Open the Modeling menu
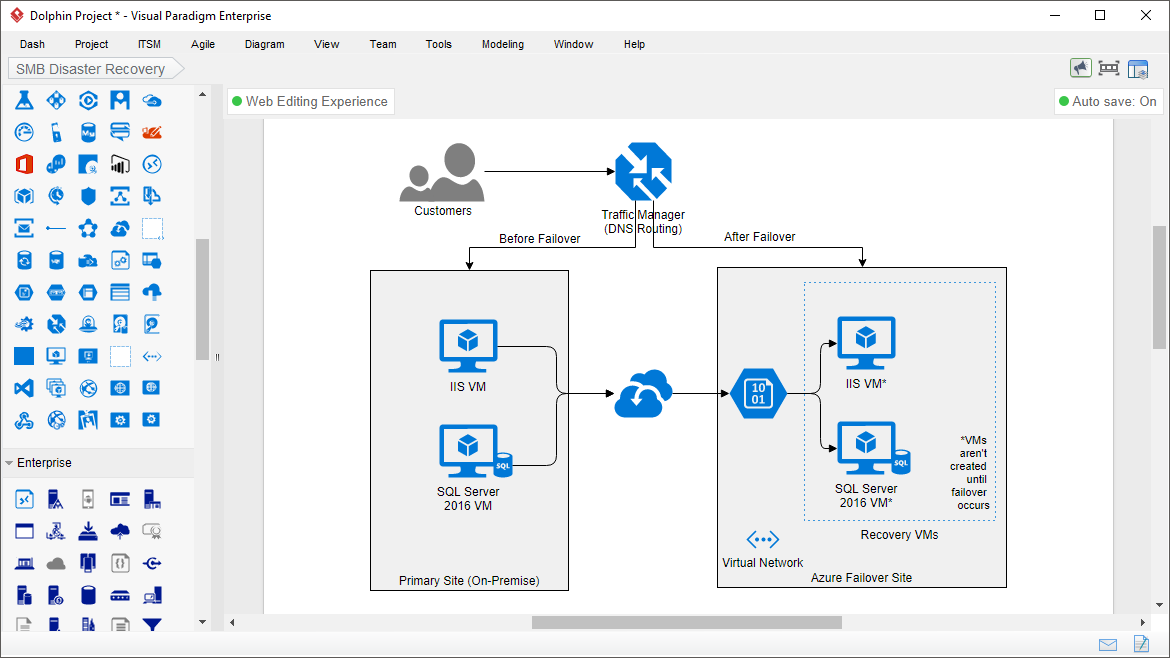The image size is (1170, 658). (x=502, y=44)
